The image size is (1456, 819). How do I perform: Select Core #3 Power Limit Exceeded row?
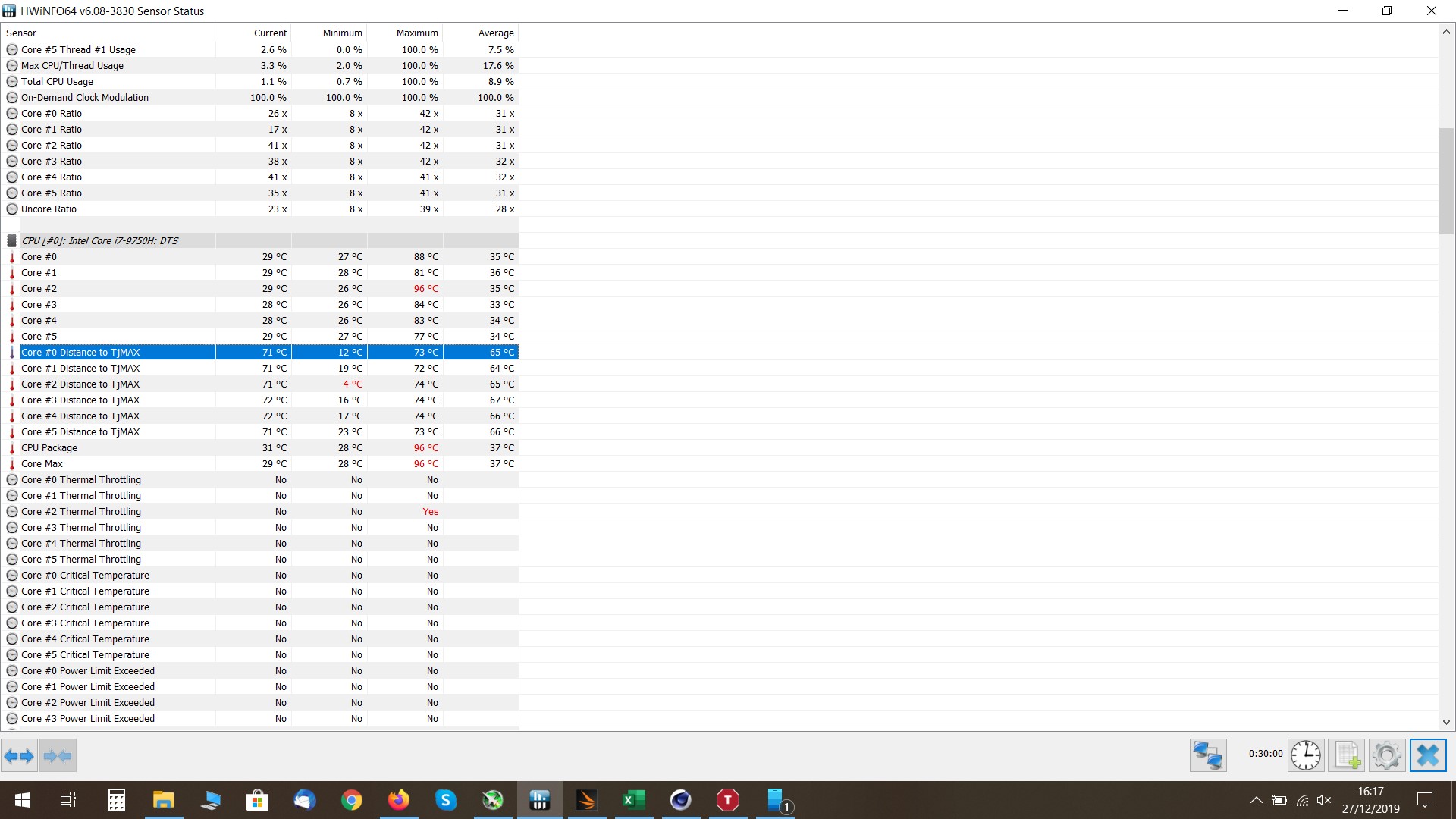(261, 718)
